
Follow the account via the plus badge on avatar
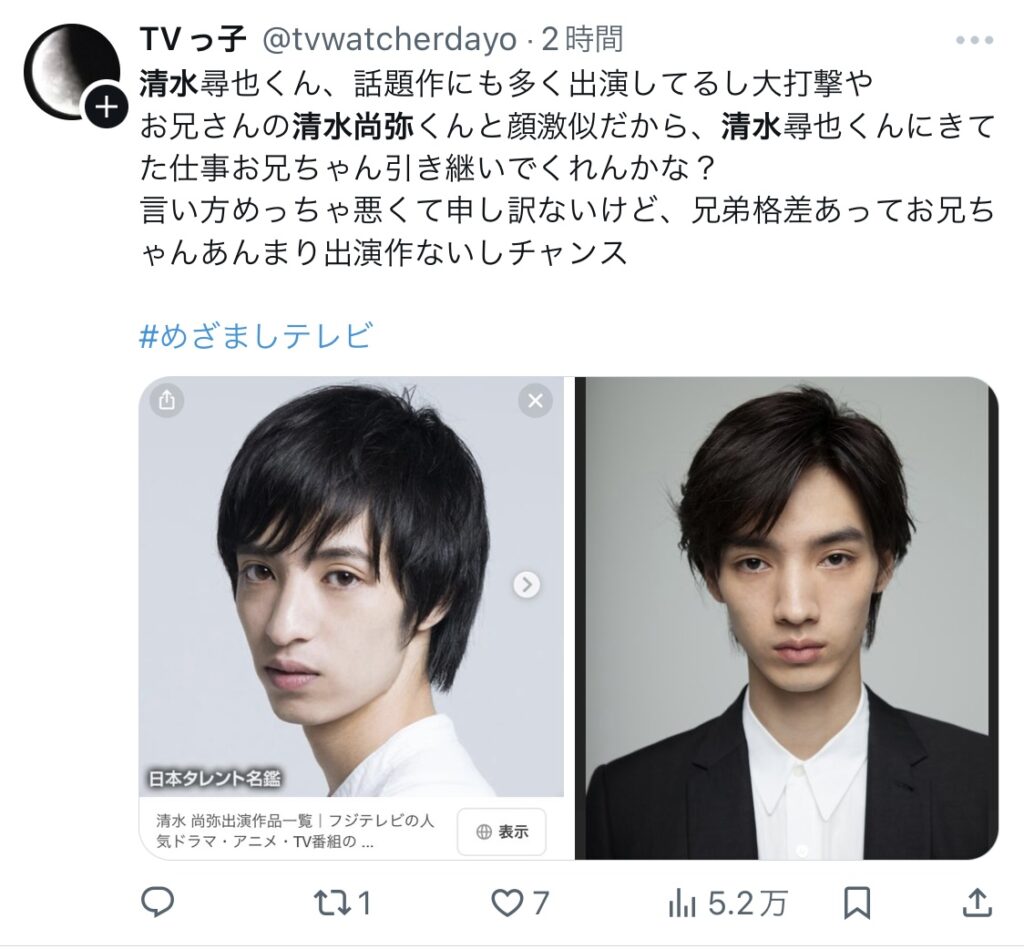[x=106, y=106]
